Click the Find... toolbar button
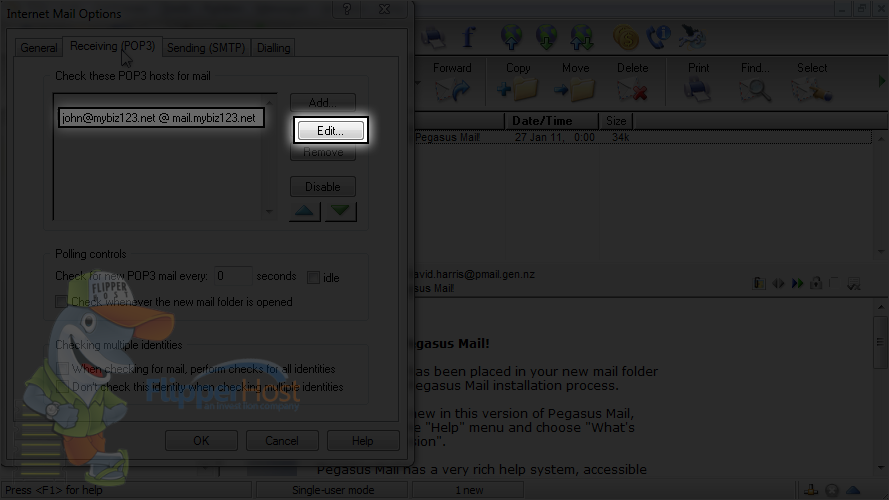The height and width of the screenshot is (500, 889). point(755,82)
